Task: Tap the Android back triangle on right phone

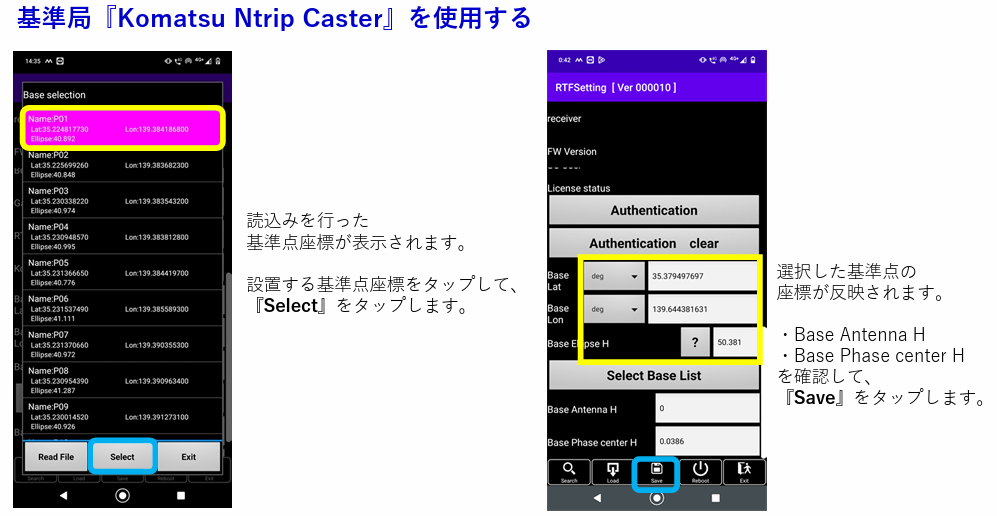Action: pos(596,498)
